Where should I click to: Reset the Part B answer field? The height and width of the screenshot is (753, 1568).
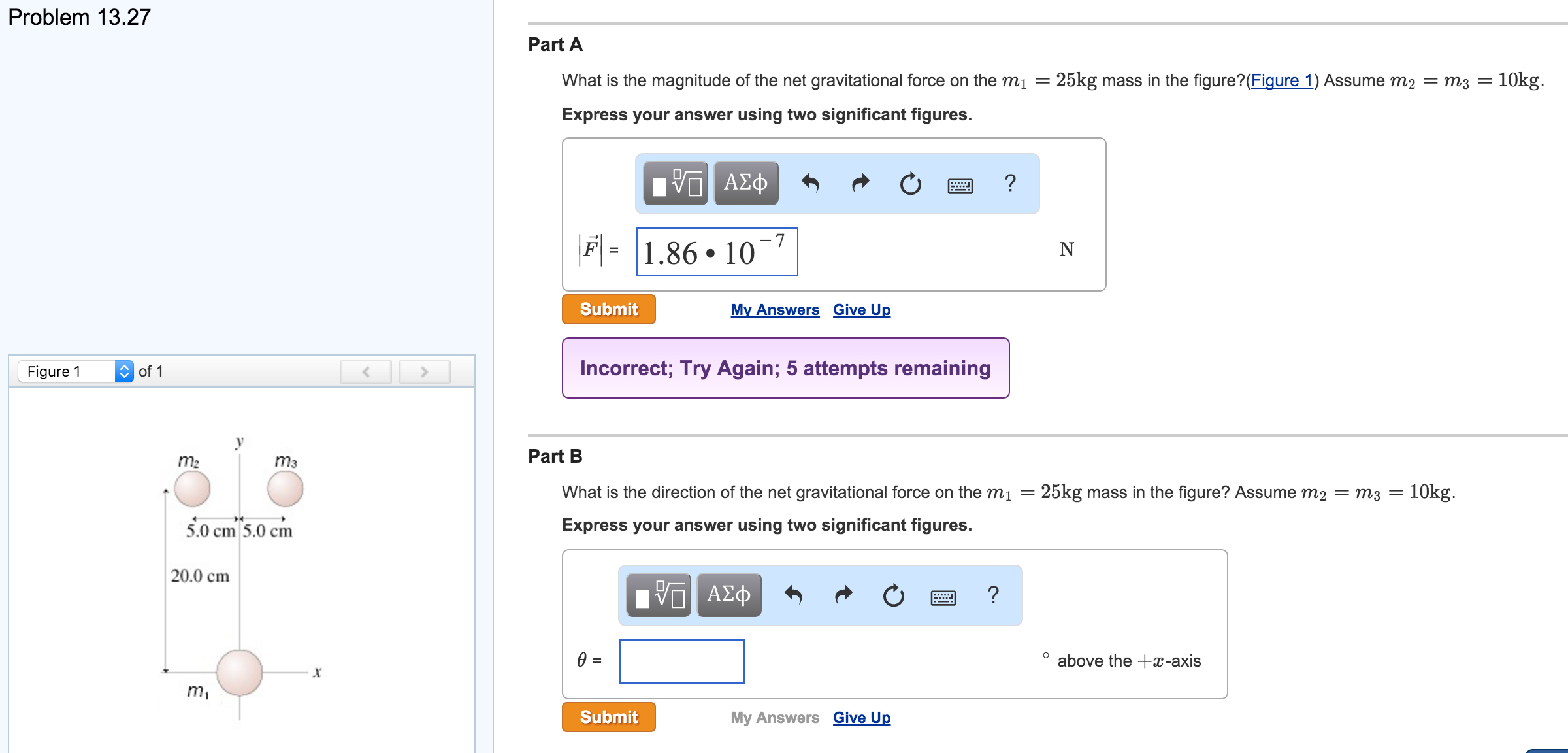click(893, 594)
